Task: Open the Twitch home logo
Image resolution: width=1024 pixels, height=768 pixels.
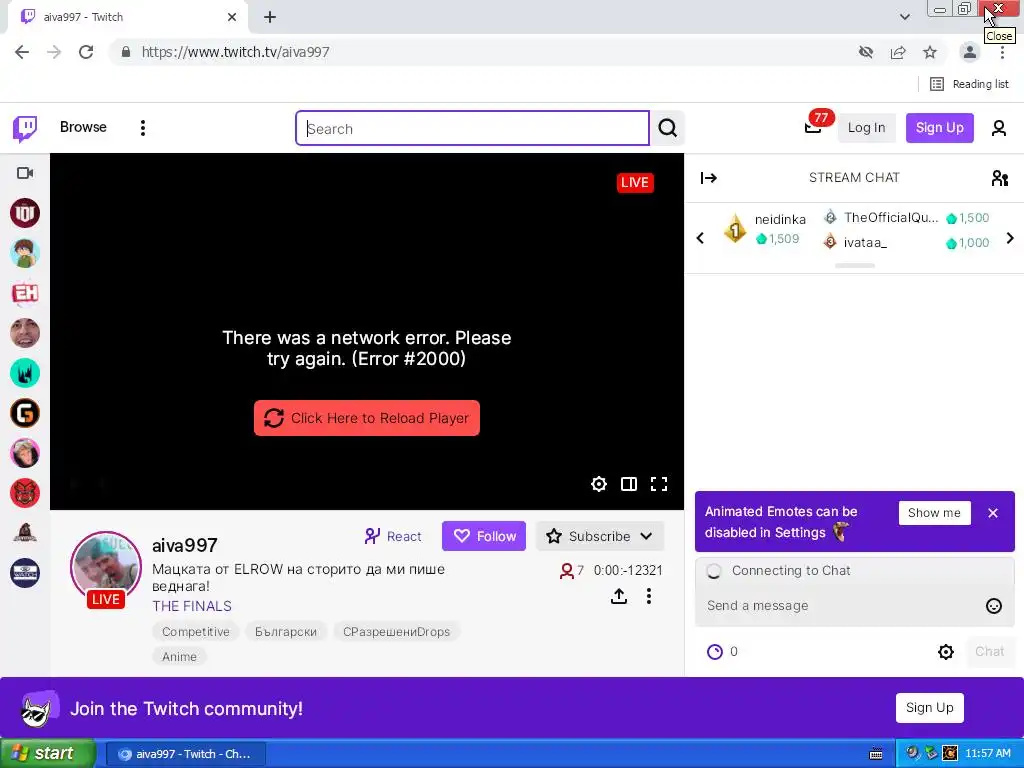Action: (25, 129)
